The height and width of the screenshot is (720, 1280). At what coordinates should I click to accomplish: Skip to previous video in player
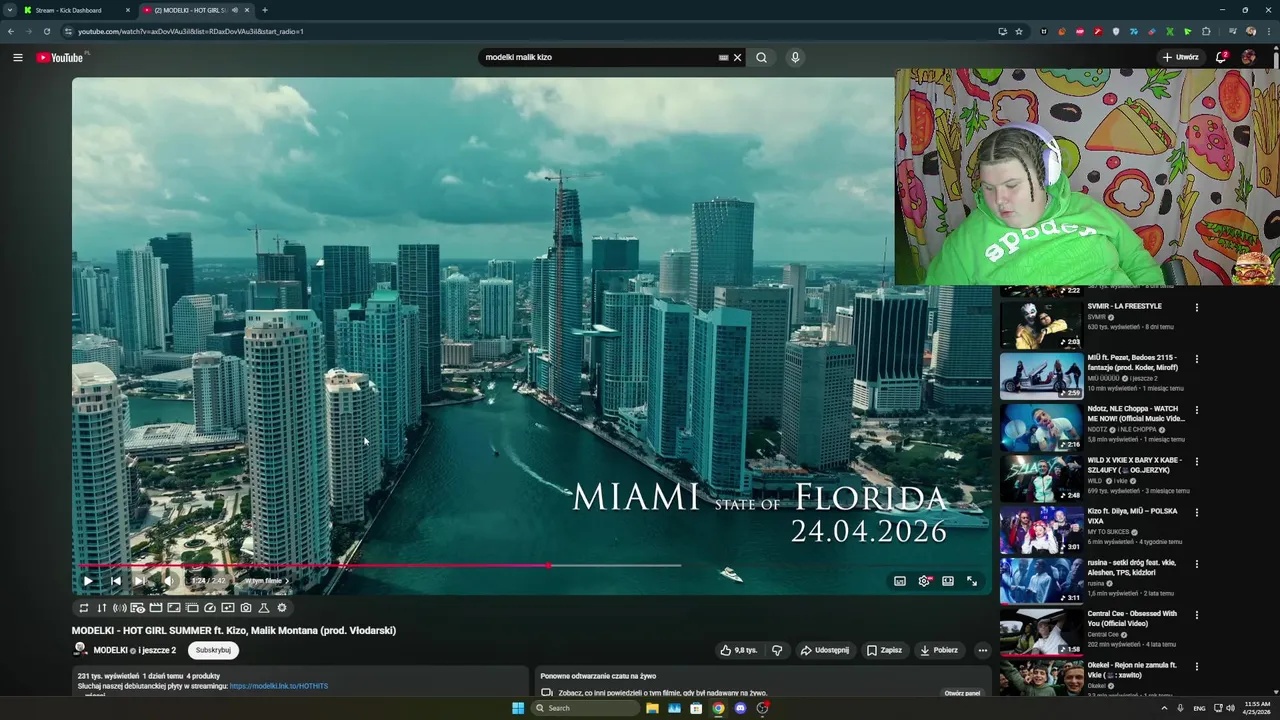coord(116,581)
